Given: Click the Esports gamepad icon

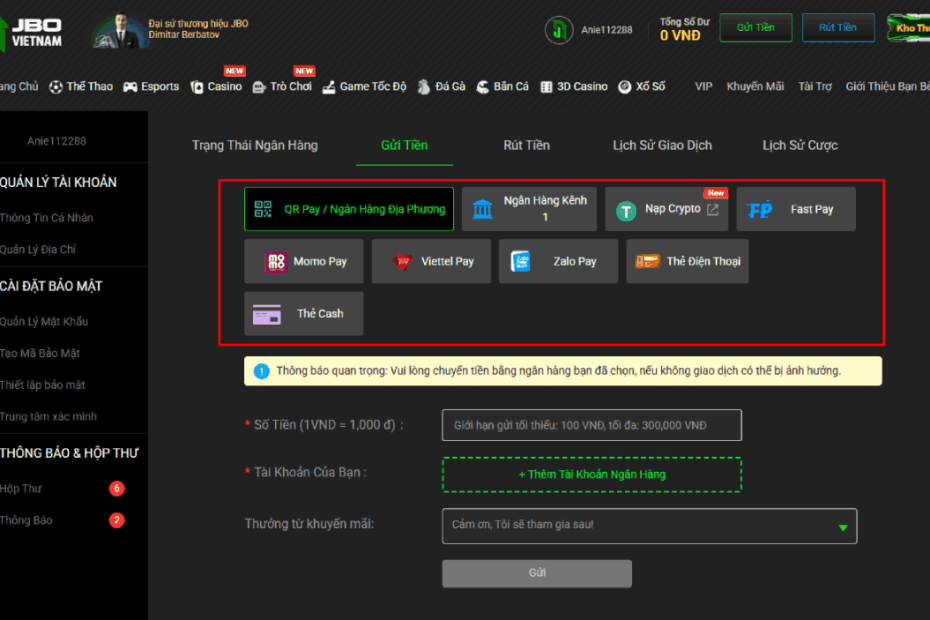Looking at the screenshot, I should 130,87.
